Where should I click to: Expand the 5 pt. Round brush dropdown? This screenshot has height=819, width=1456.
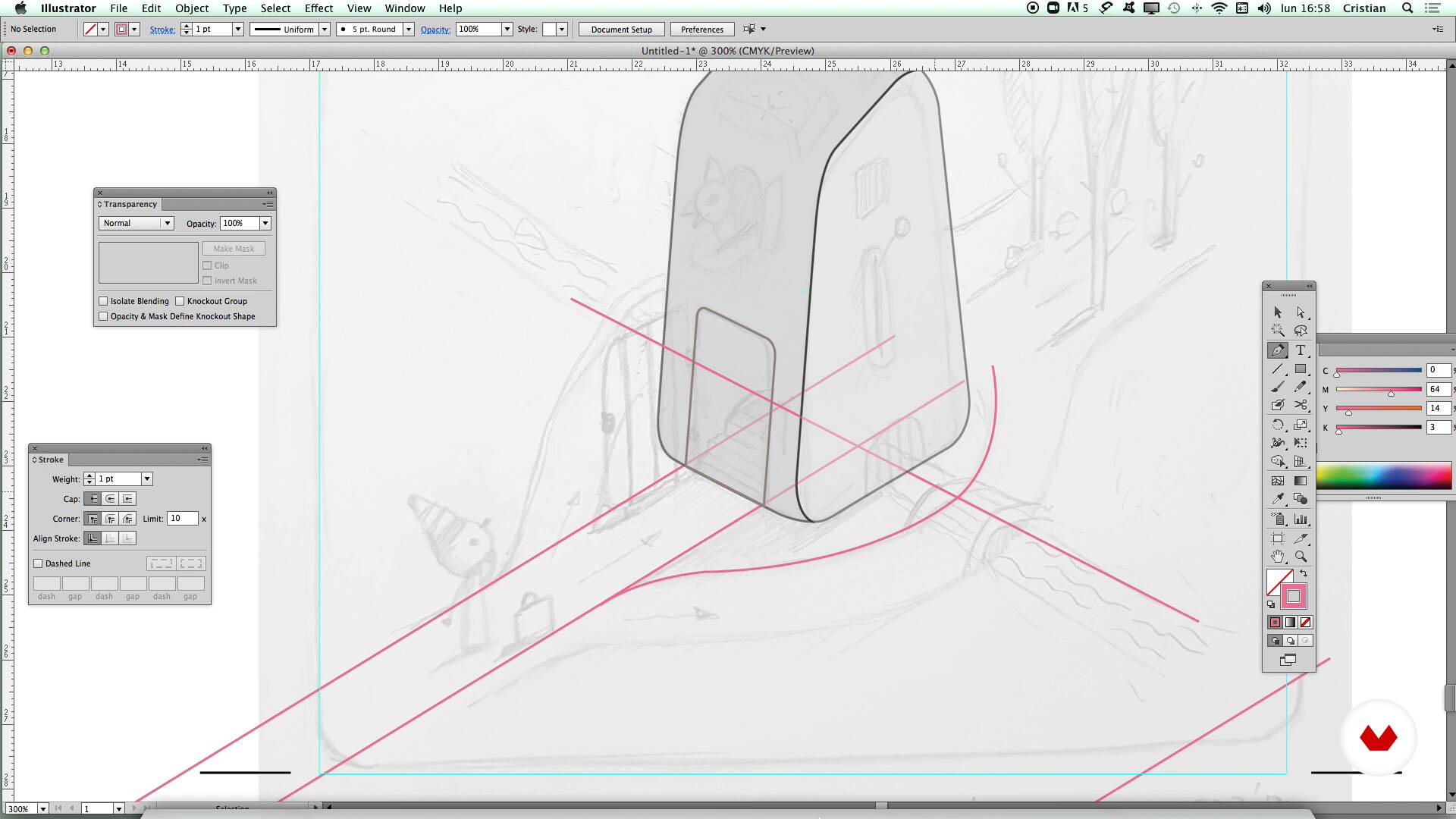(408, 30)
